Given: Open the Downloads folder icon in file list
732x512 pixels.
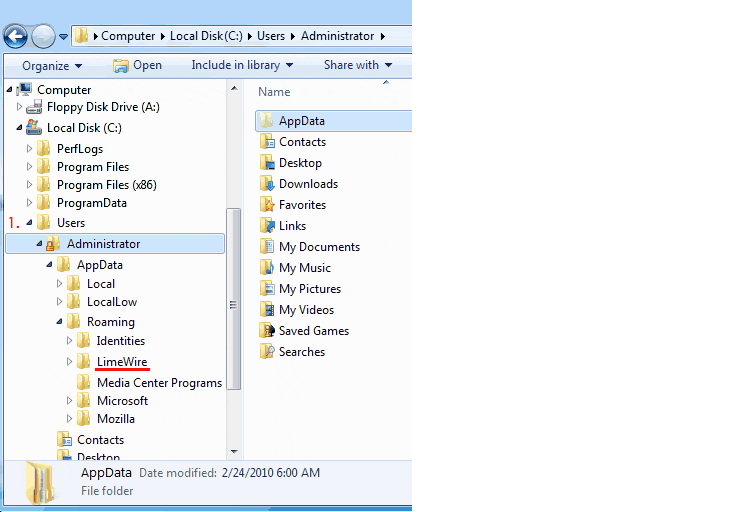Looking at the screenshot, I should point(267,184).
